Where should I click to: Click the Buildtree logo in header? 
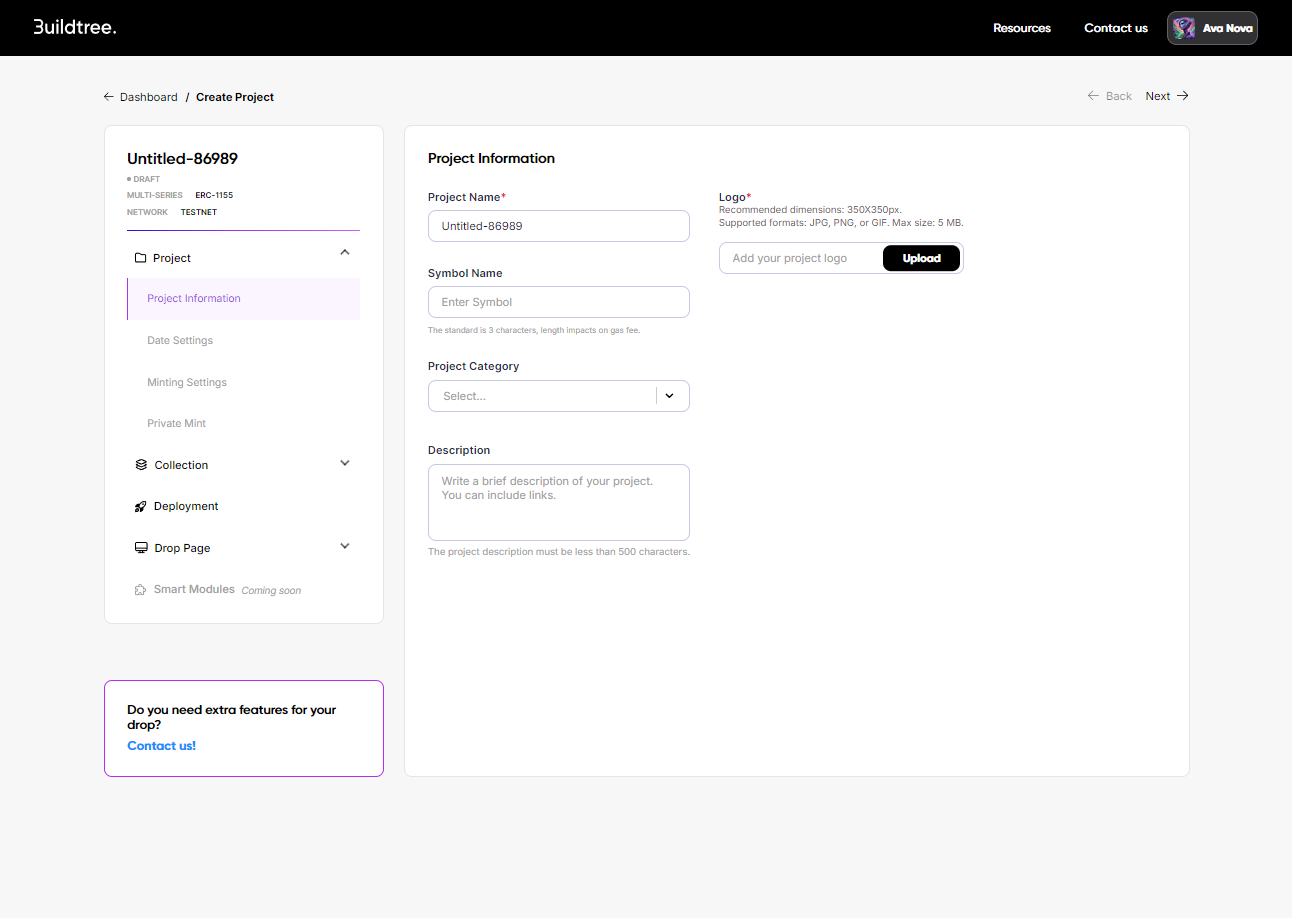75,27
